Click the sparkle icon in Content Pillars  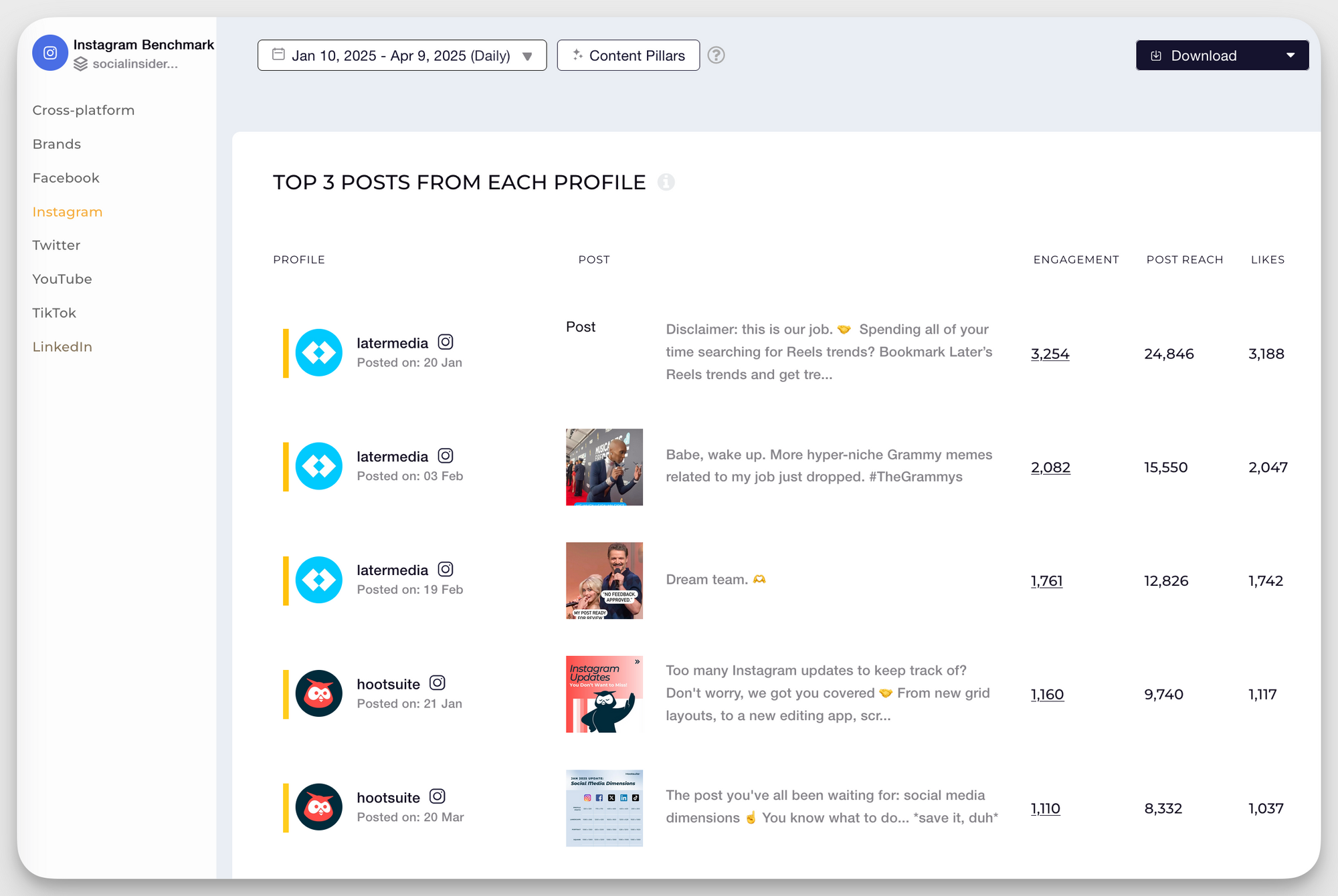point(577,55)
